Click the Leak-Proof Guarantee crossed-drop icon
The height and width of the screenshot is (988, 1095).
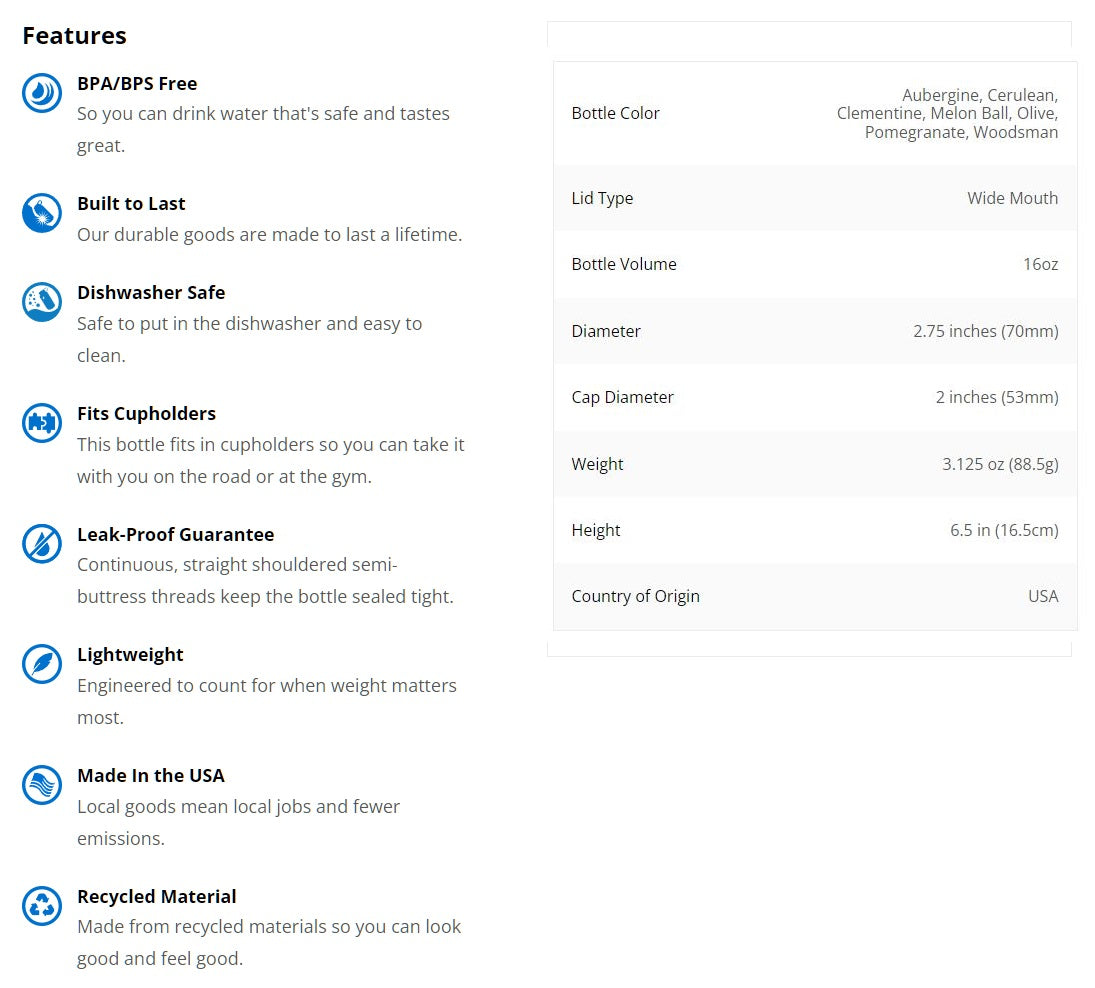(42, 543)
